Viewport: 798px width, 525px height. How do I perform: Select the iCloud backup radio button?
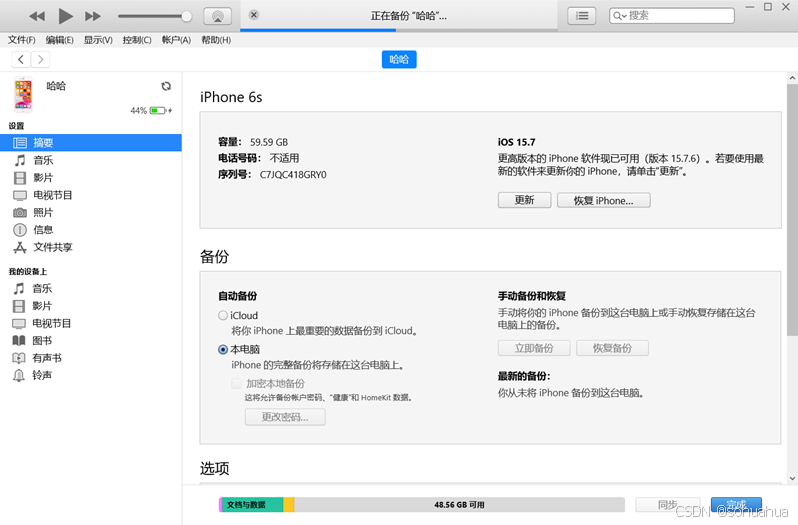click(x=222, y=315)
